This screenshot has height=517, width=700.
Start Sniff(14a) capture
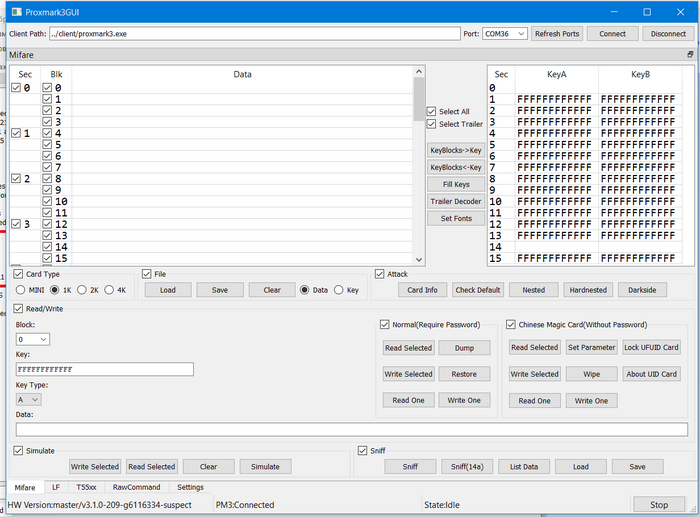(x=467, y=466)
